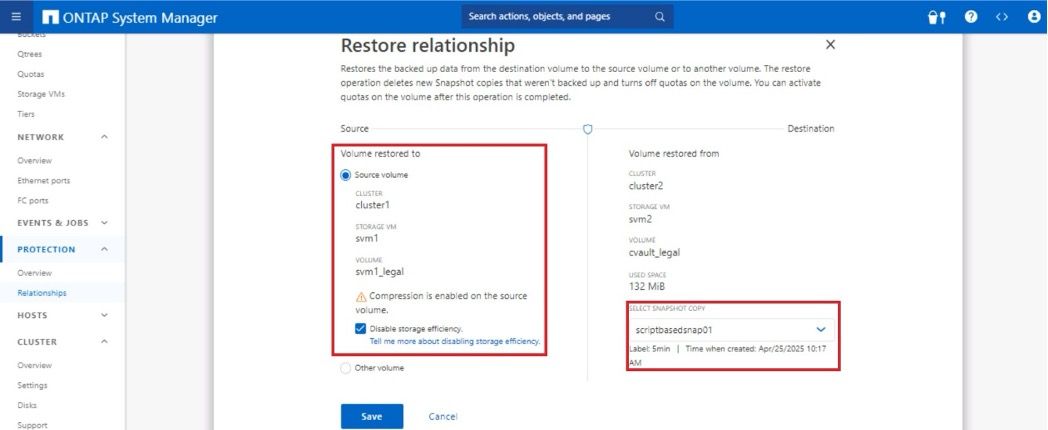The image size is (1048, 430).
Task: Go to Relationships in the sidebar
Action: point(42,293)
